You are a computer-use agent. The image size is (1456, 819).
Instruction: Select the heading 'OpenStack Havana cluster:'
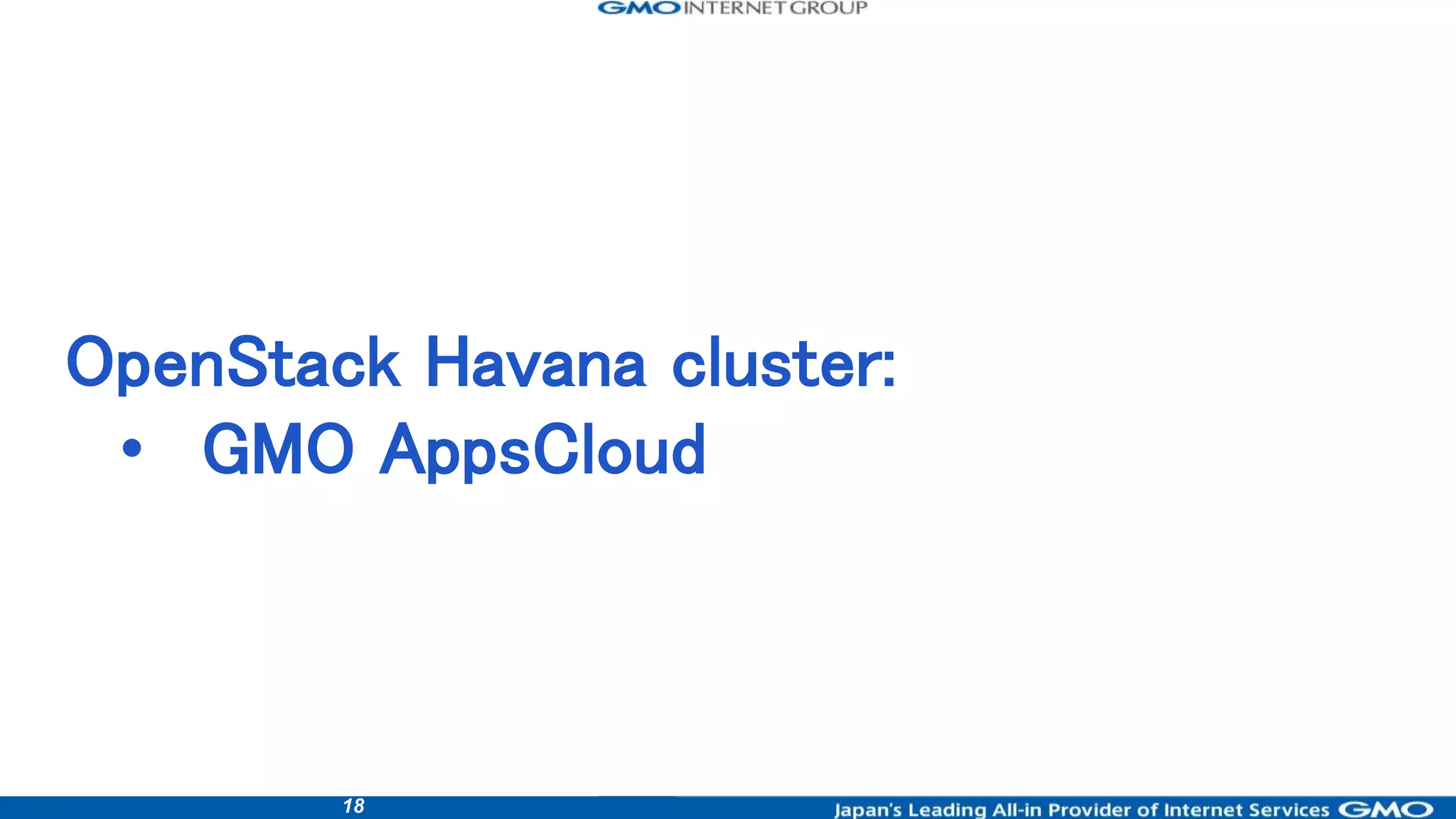click(481, 363)
